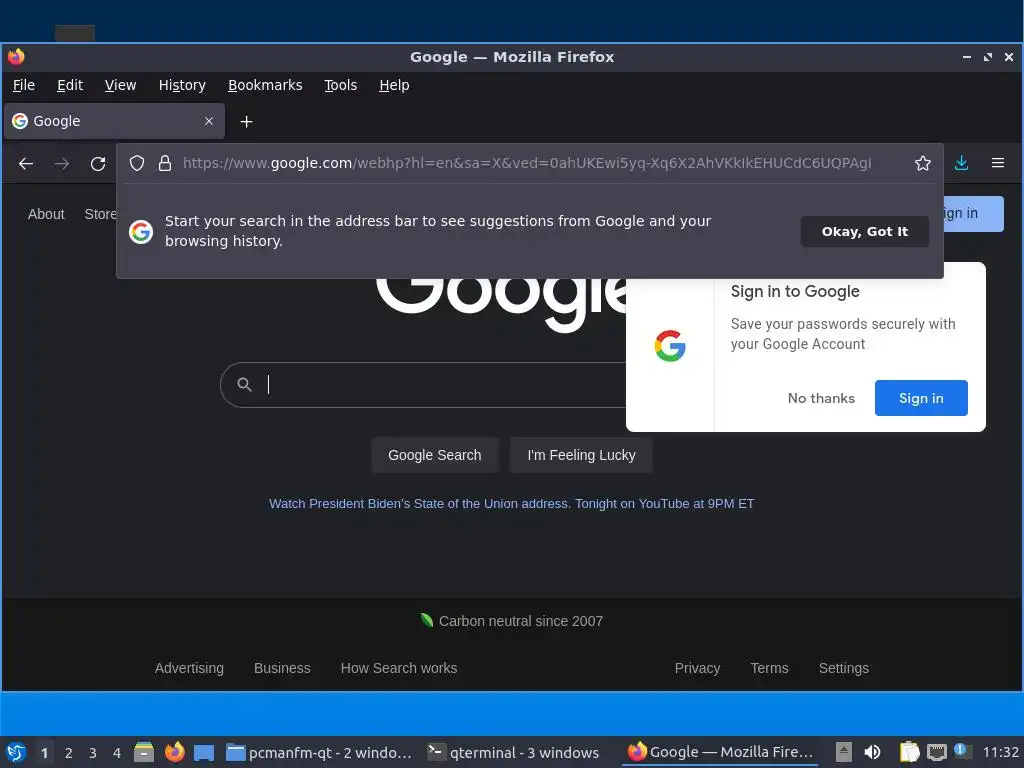
Task: Click the search magnifier icon
Action: pyautogui.click(x=244, y=385)
